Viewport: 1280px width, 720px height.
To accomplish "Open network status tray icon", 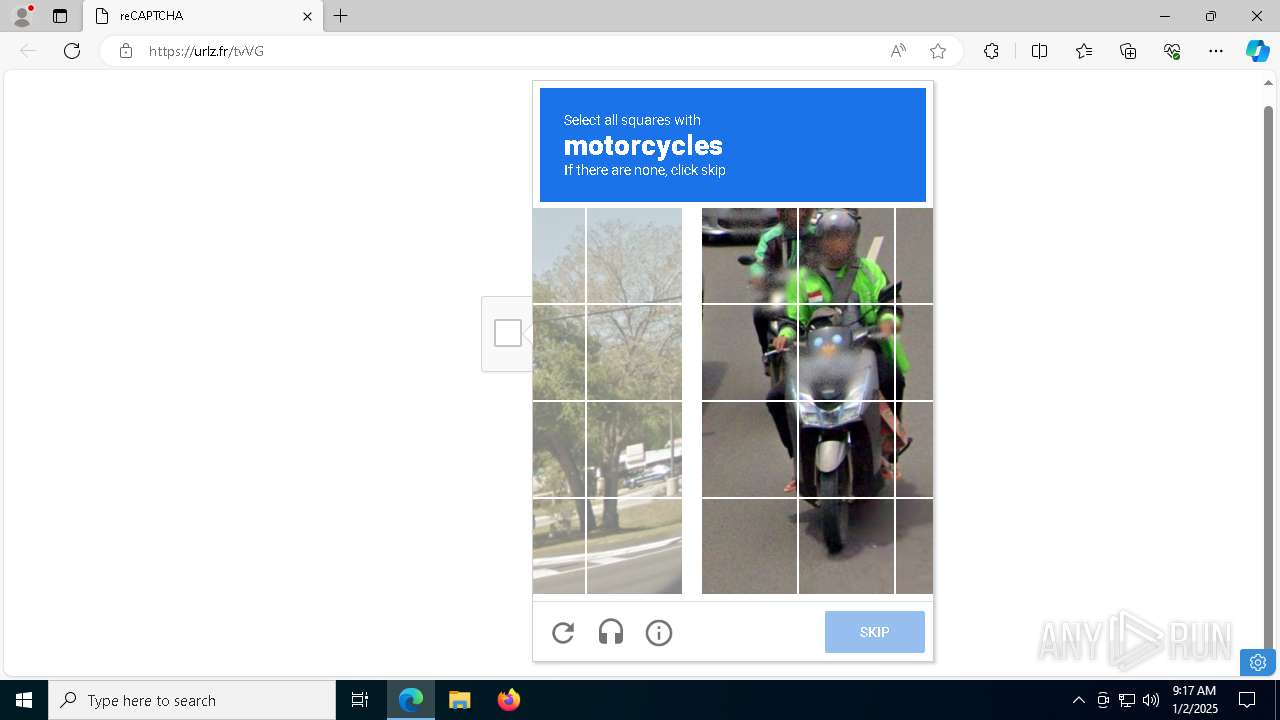I will click(1127, 700).
